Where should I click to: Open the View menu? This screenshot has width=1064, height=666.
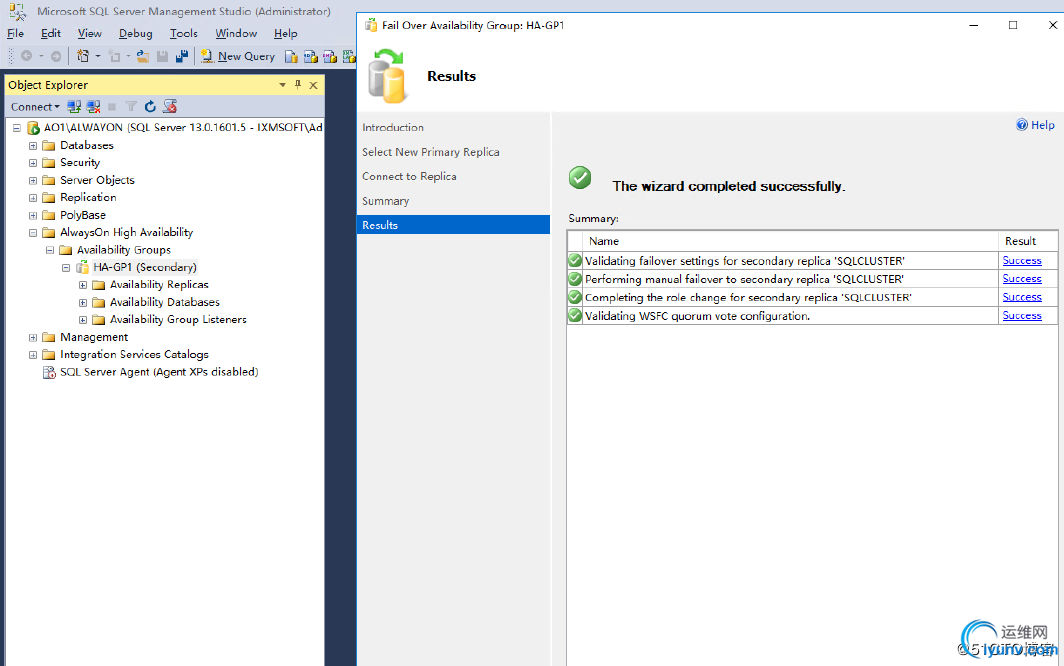click(90, 33)
